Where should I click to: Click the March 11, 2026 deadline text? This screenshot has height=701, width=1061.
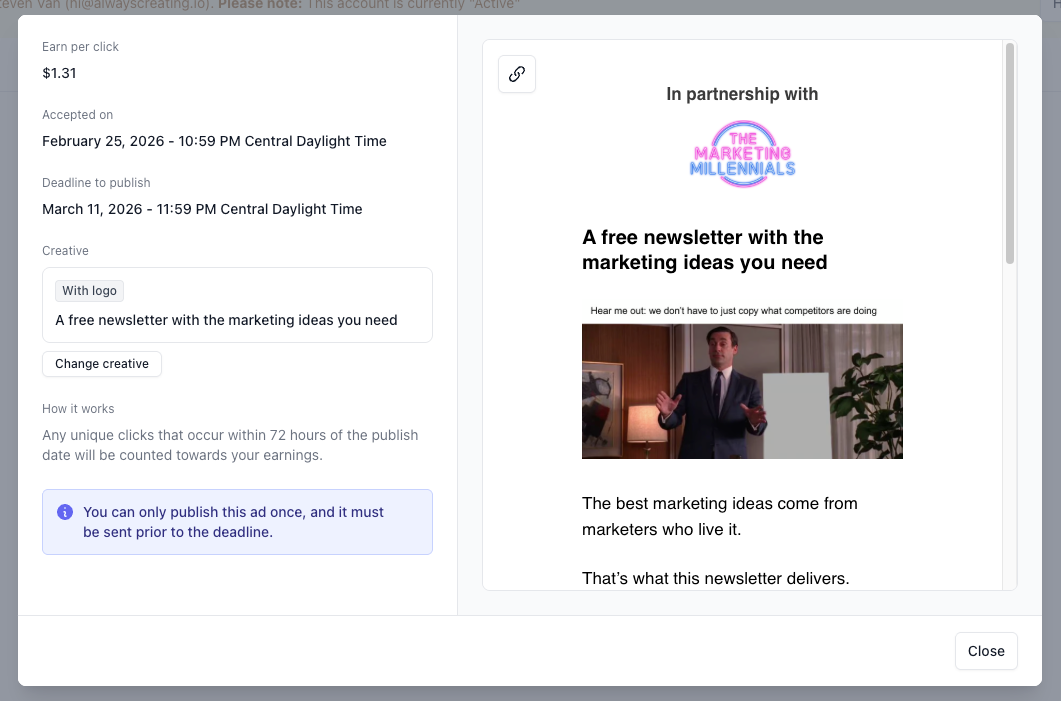click(202, 209)
